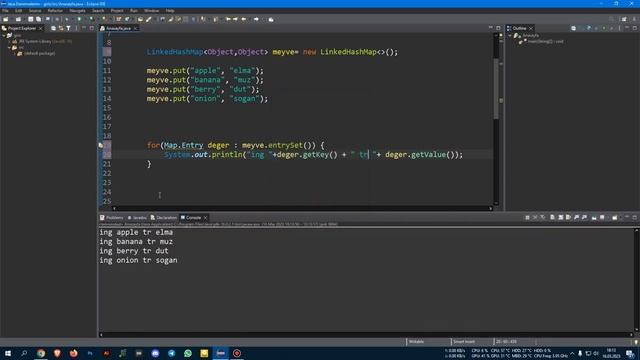Close the Outline tab
Image resolution: width=640 pixels, height=360 pixels.
point(531,28)
